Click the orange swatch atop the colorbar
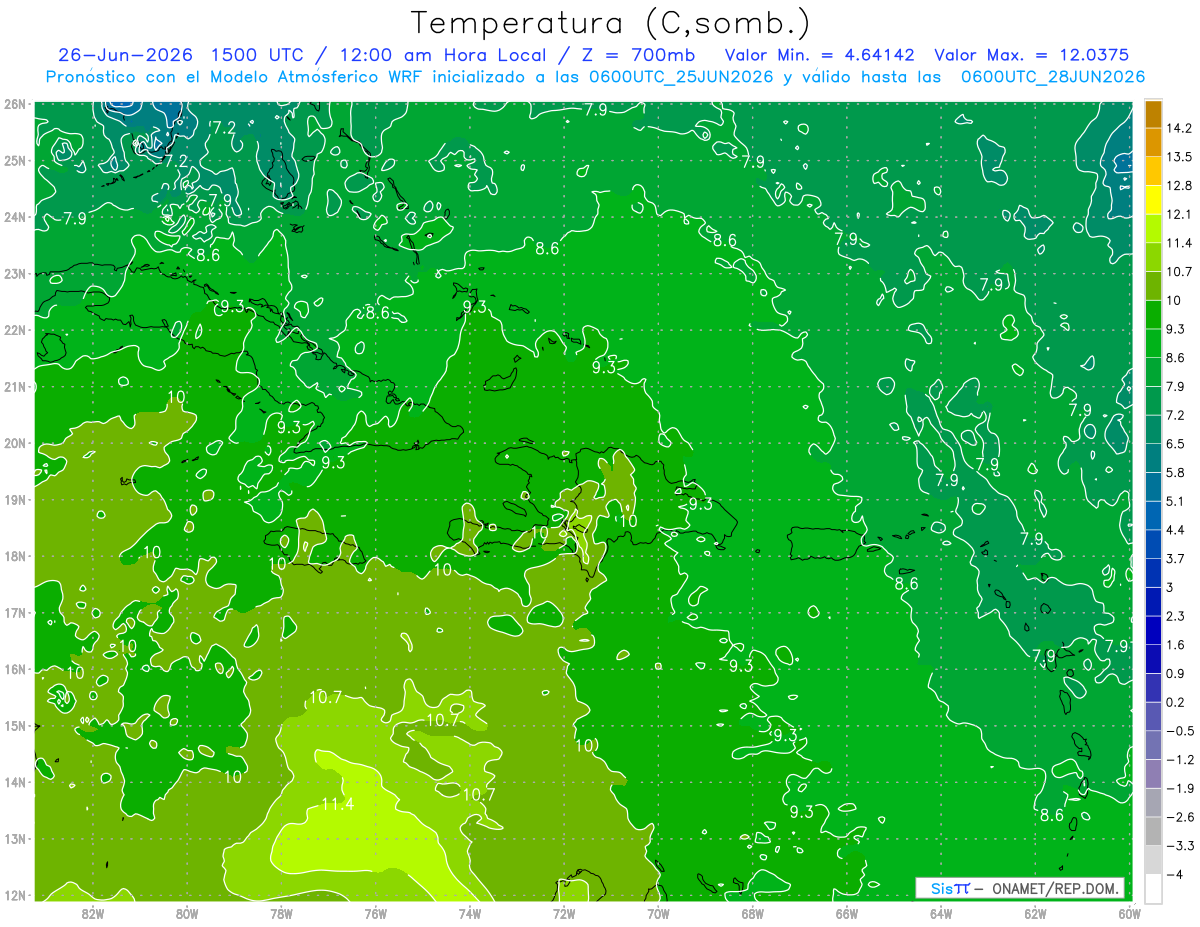 [x=1154, y=114]
